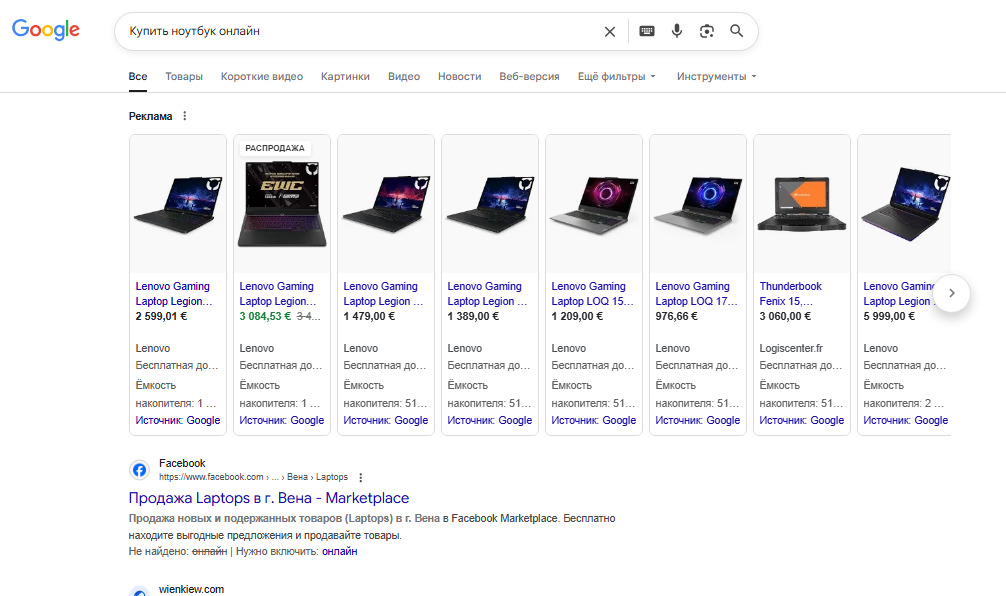Open the Thunderbook Fenix laptop image
Viewport: 1006px width, 596px height.
click(x=801, y=204)
